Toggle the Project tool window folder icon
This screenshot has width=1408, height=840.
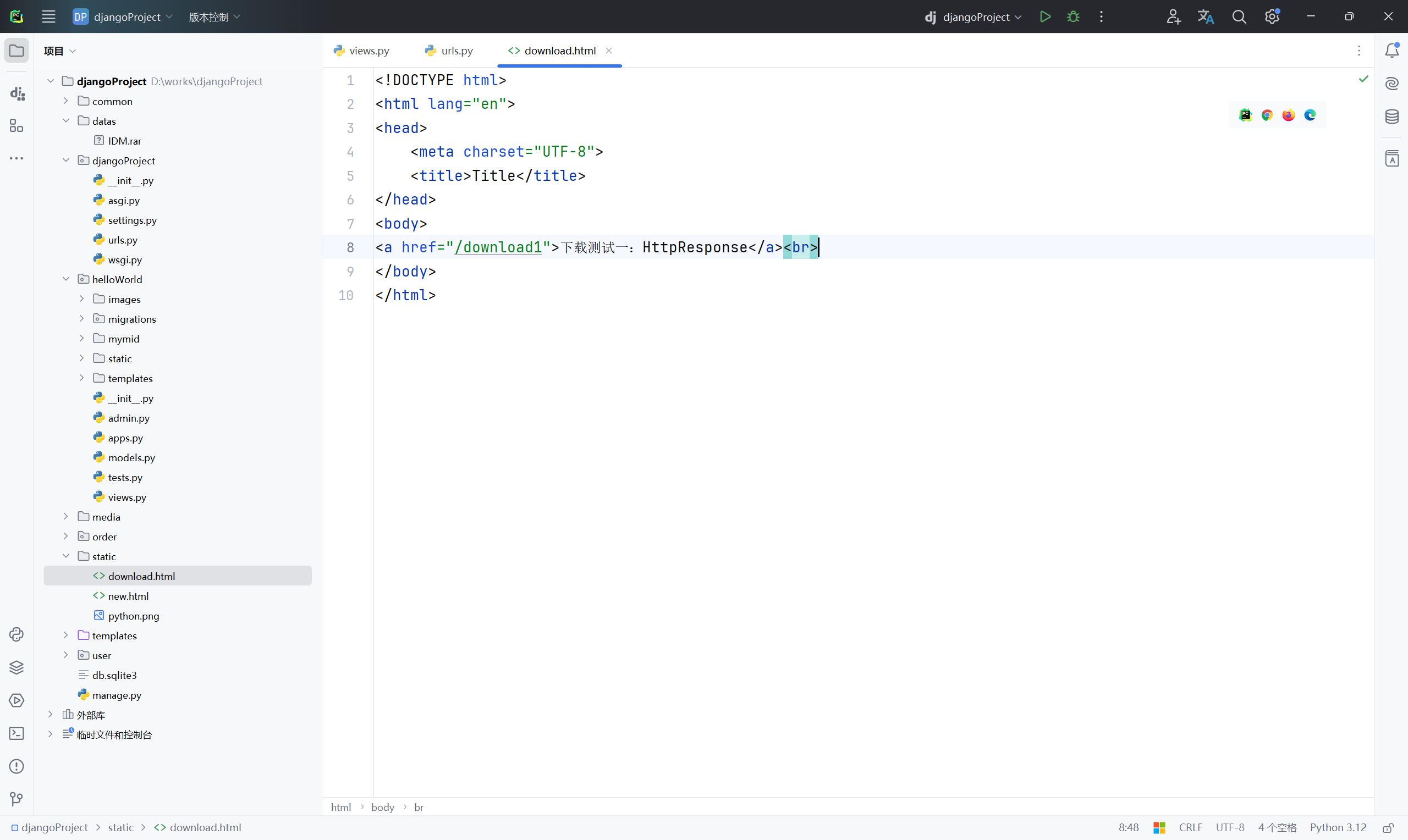click(16, 51)
